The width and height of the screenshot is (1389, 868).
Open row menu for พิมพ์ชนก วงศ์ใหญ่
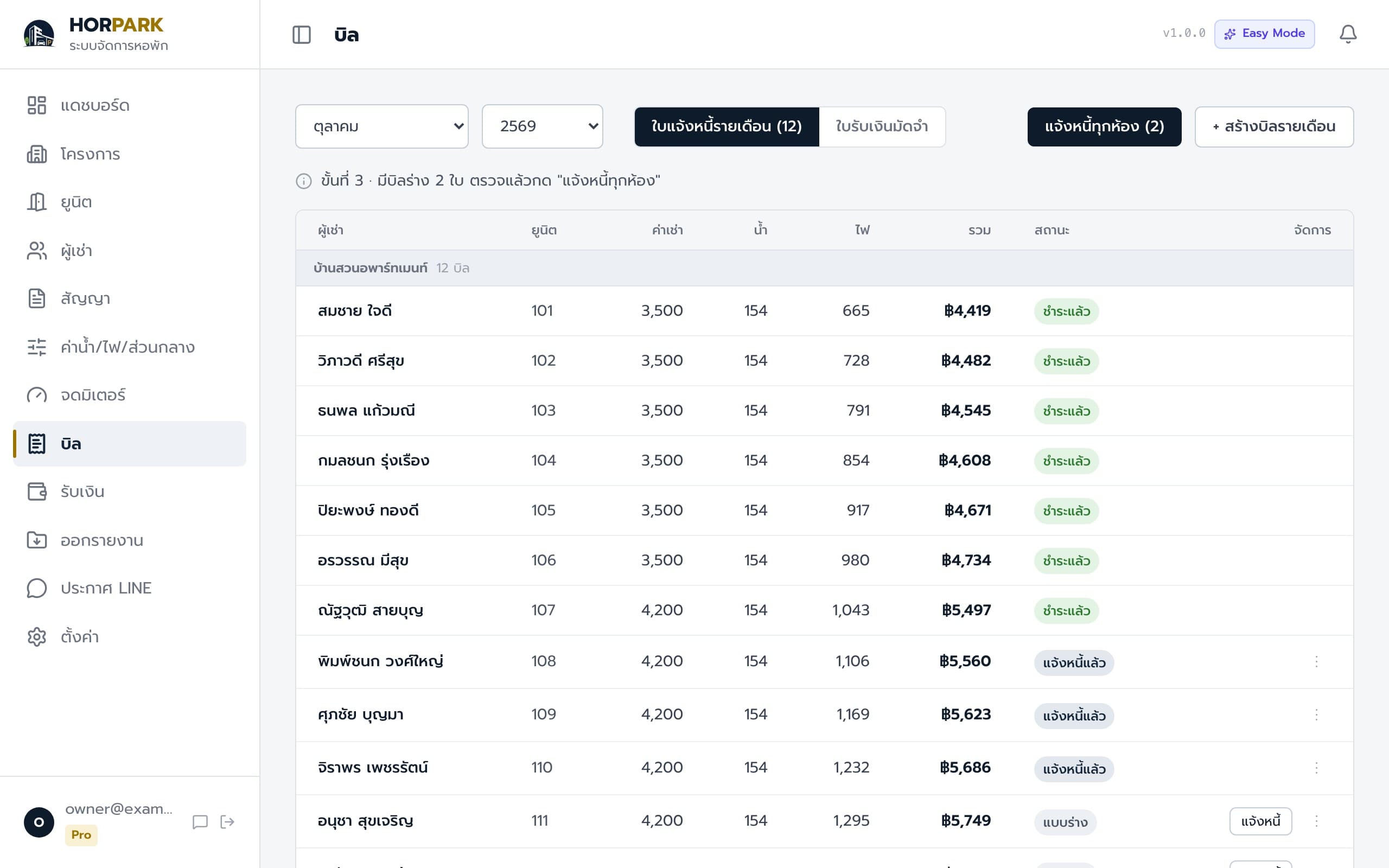pyautogui.click(x=1316, y=661)
